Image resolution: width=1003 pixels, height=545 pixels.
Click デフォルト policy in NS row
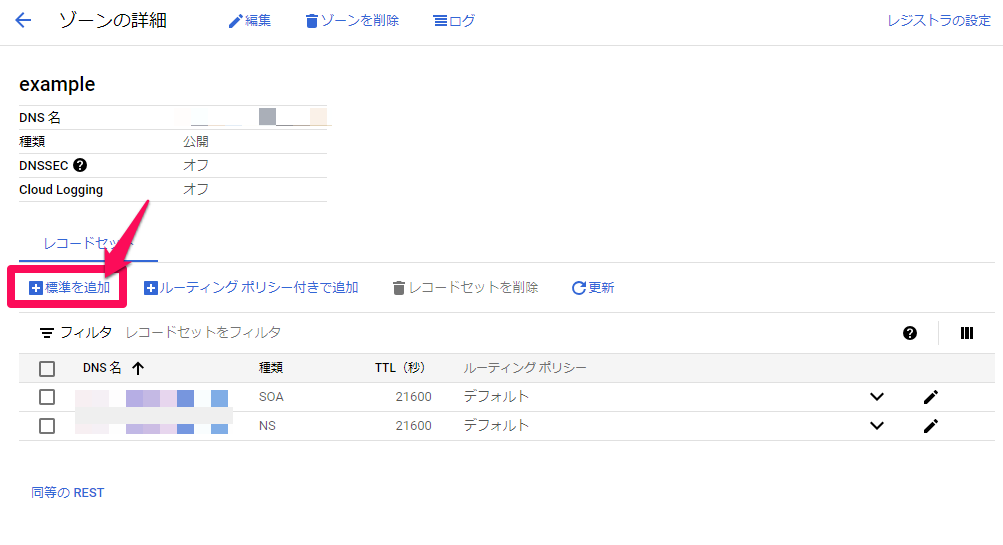pos(496,425)
